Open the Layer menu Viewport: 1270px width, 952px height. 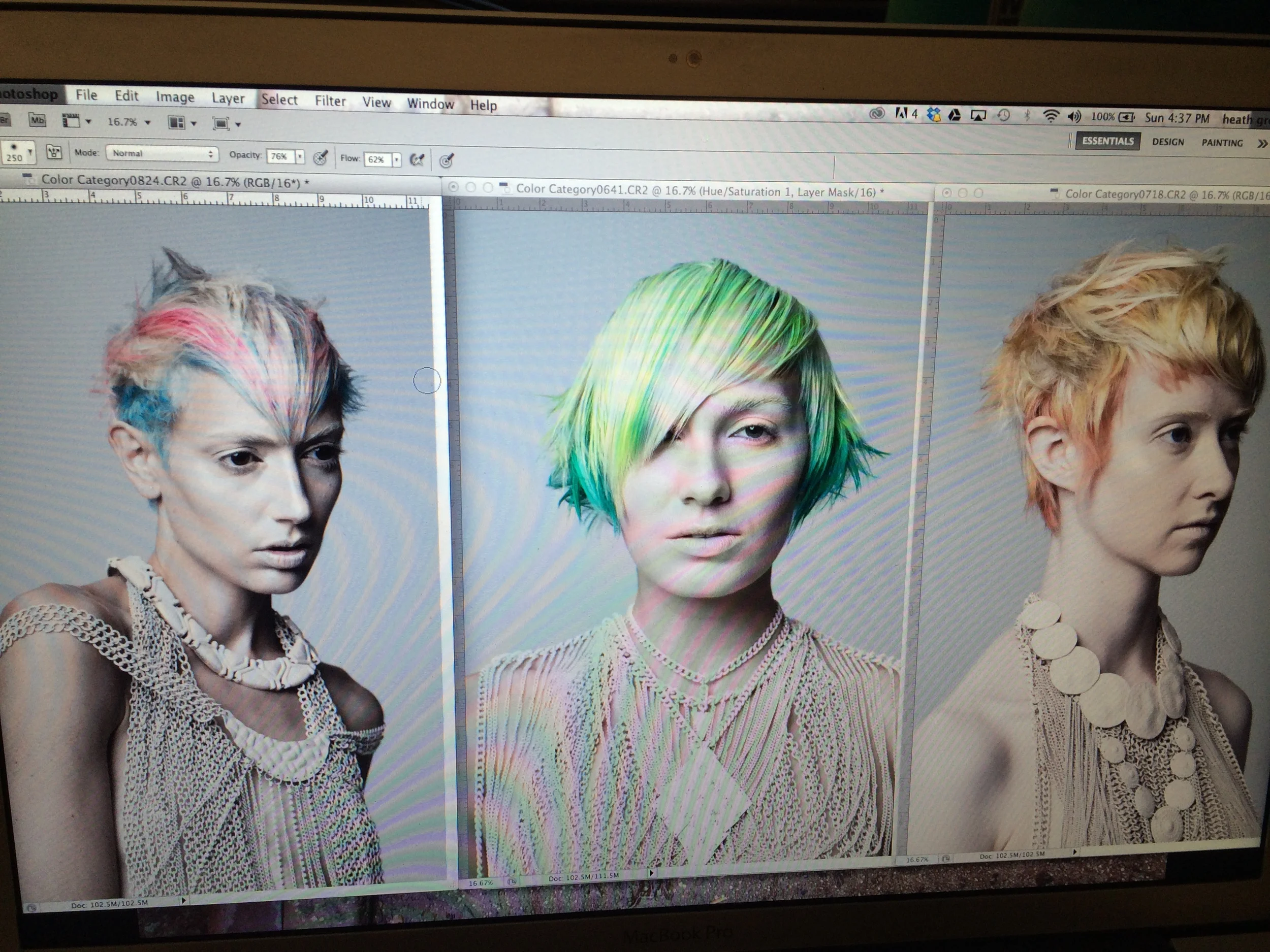[228, 98]
